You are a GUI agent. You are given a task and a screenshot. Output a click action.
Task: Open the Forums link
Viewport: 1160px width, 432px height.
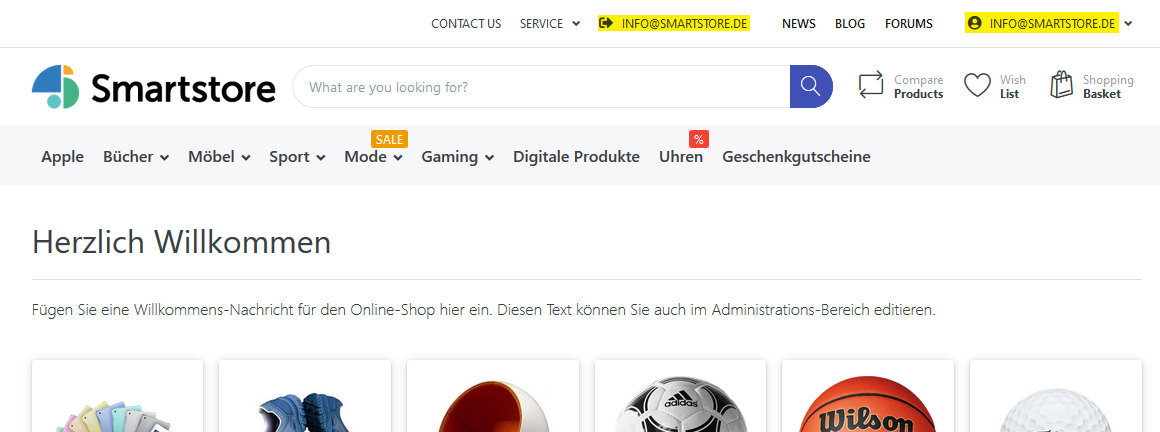click(908, 24)
